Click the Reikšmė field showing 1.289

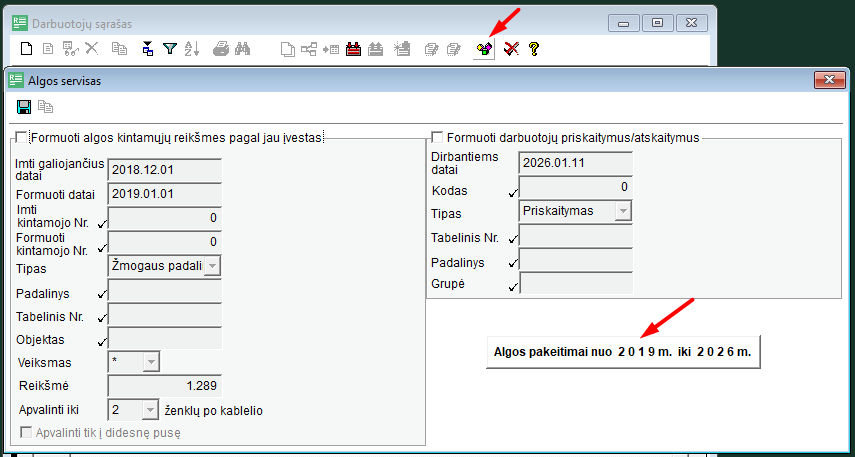pyautogui.click(x=164, y=385)
